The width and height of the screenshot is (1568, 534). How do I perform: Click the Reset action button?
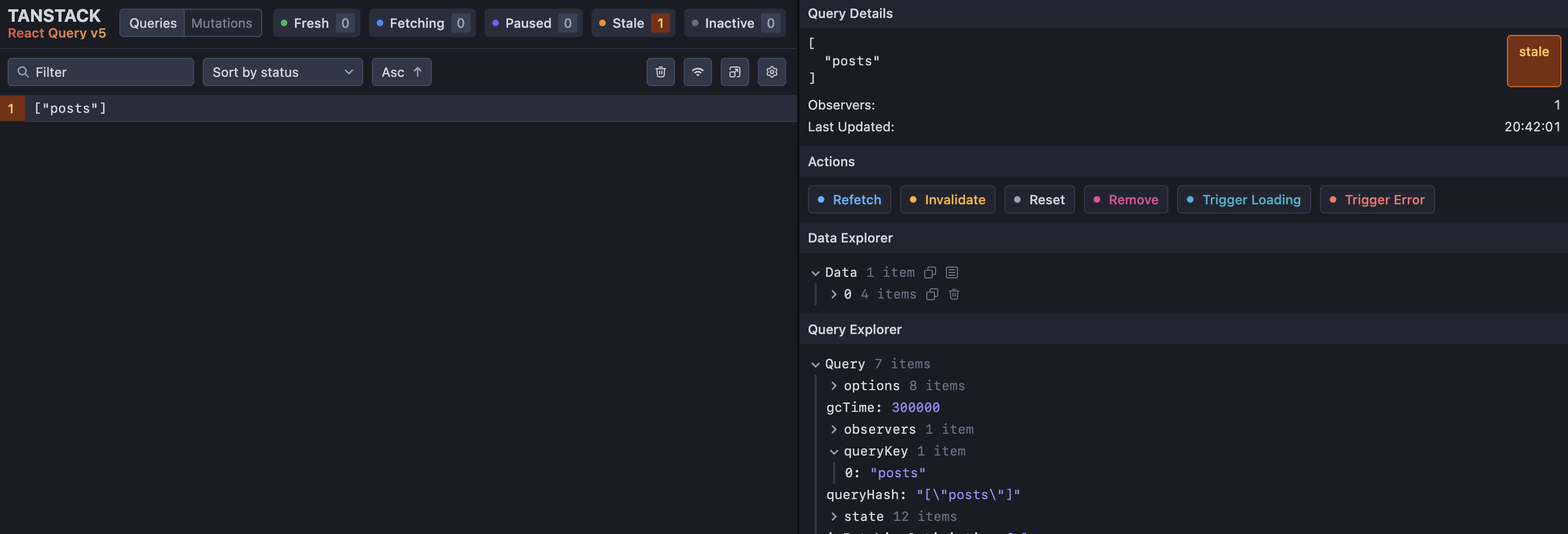coord(1039,199)
